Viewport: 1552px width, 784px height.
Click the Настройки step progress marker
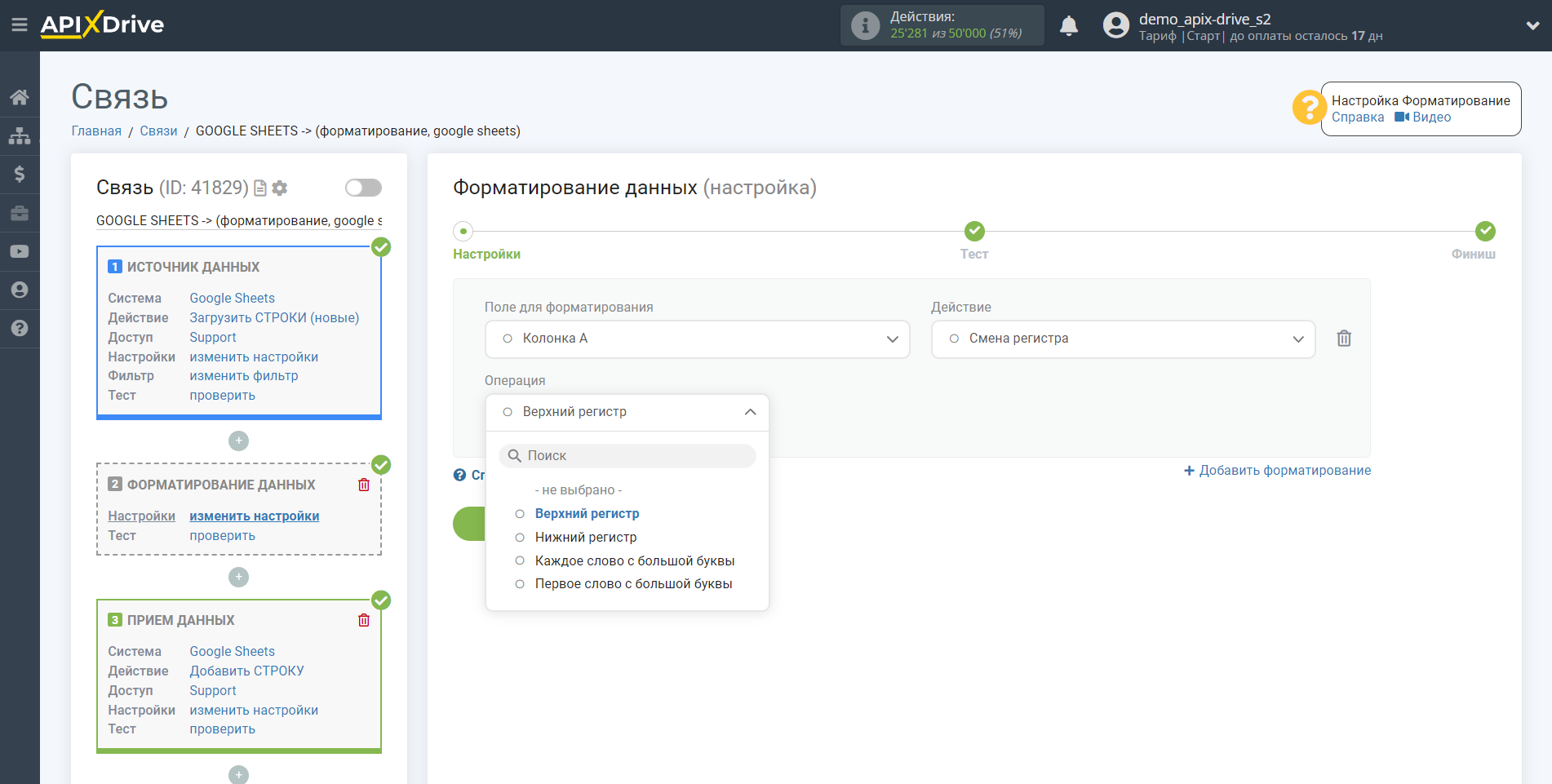click(x=463, y=231)
